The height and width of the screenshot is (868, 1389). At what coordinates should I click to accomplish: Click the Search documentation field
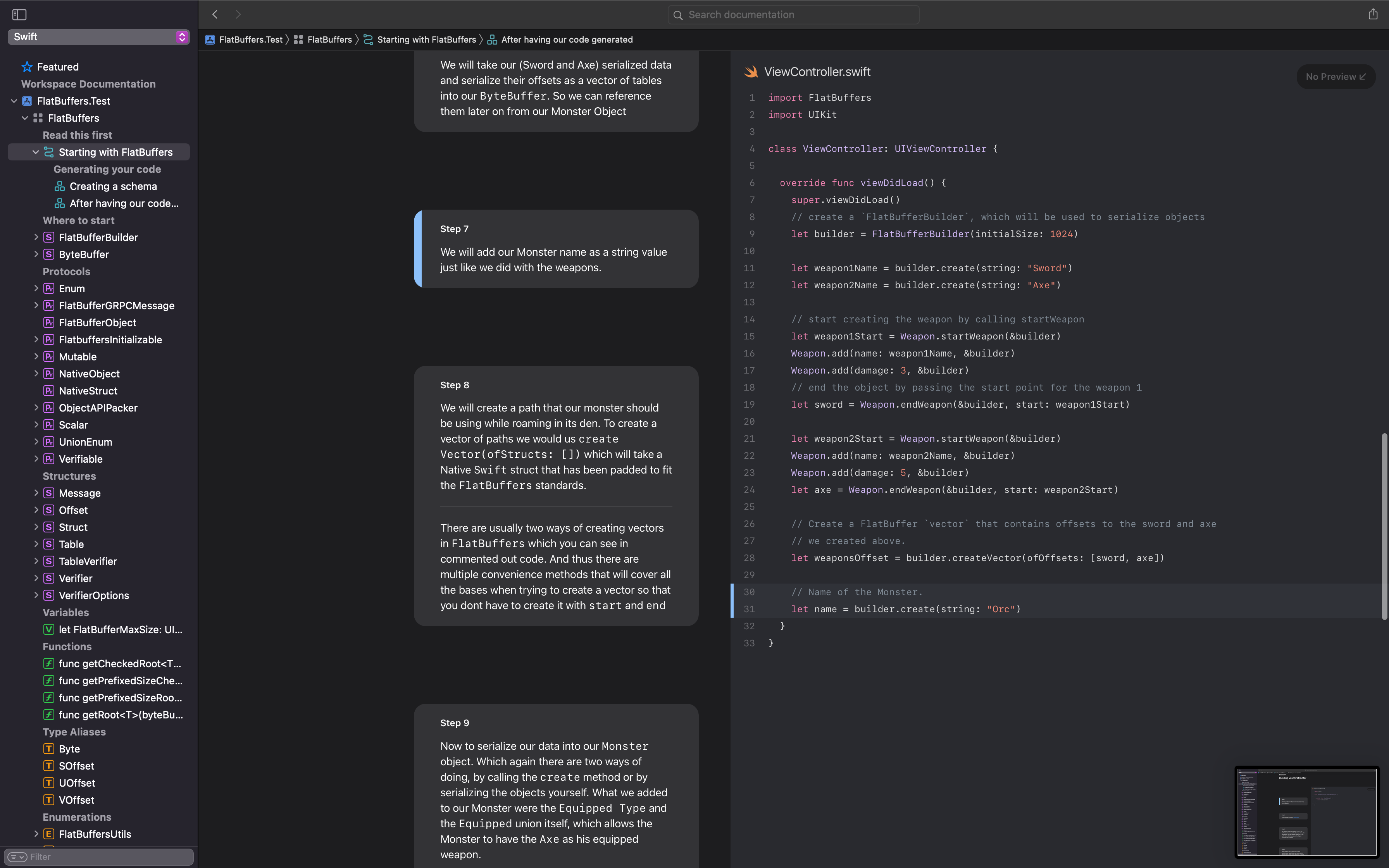[793, 15]
